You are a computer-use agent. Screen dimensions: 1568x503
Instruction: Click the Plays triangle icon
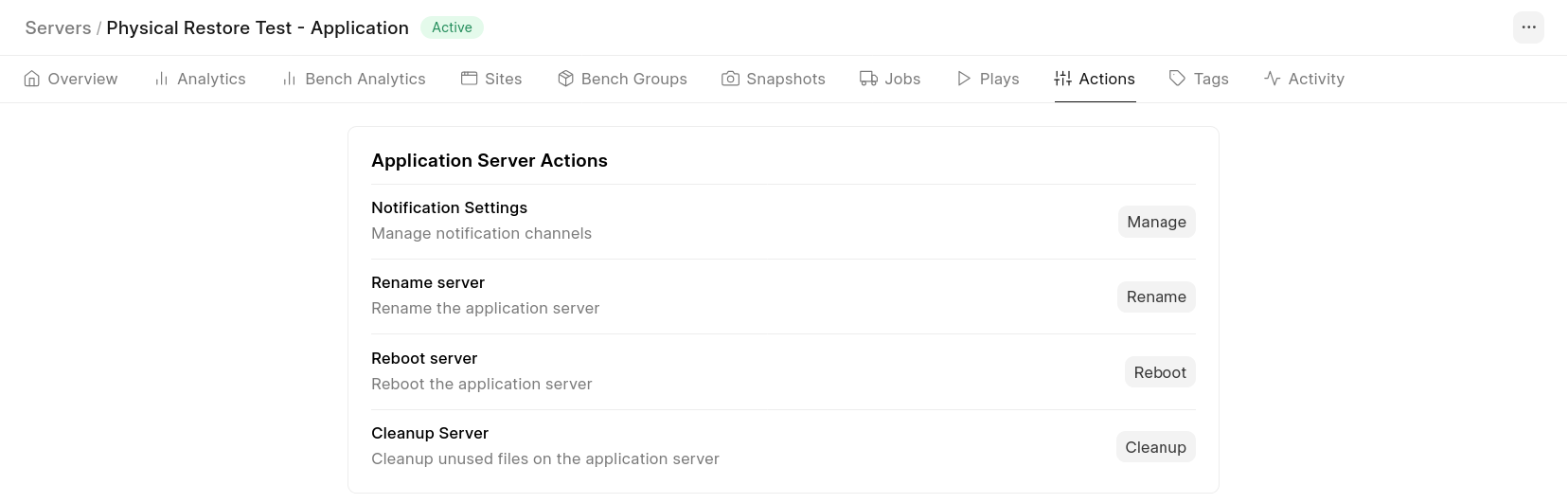click(964, 79)
